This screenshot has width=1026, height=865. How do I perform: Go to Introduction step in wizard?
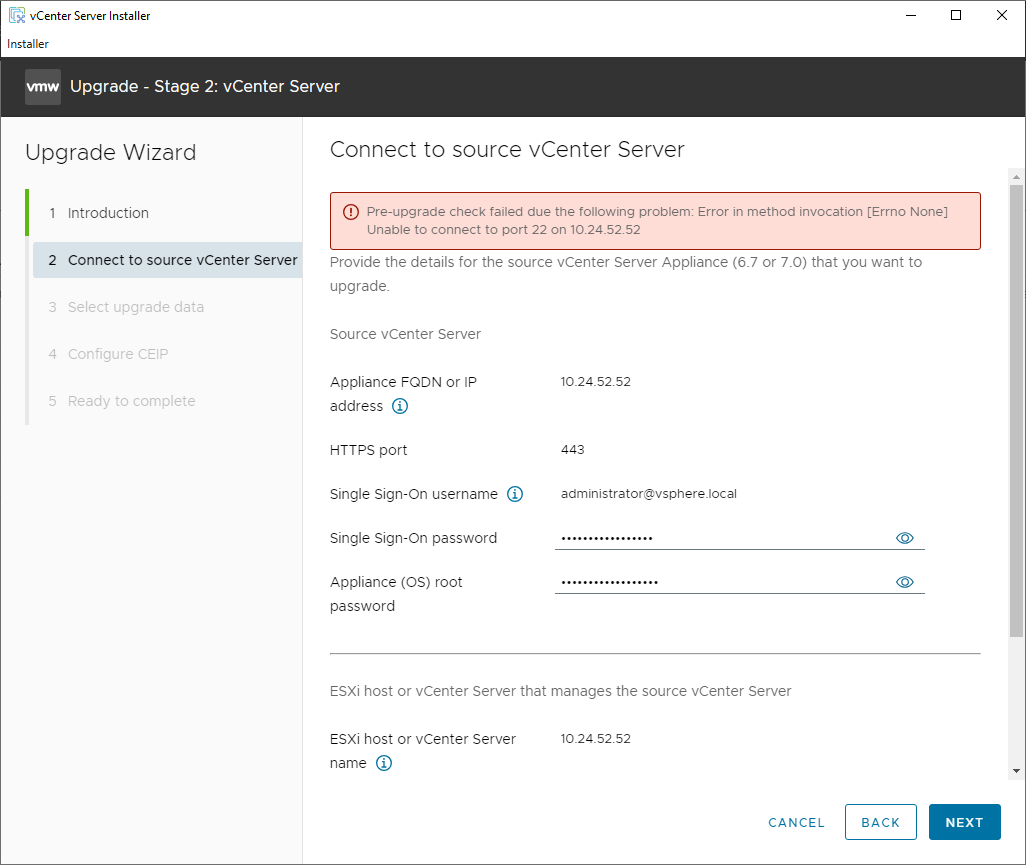point(108,213)
